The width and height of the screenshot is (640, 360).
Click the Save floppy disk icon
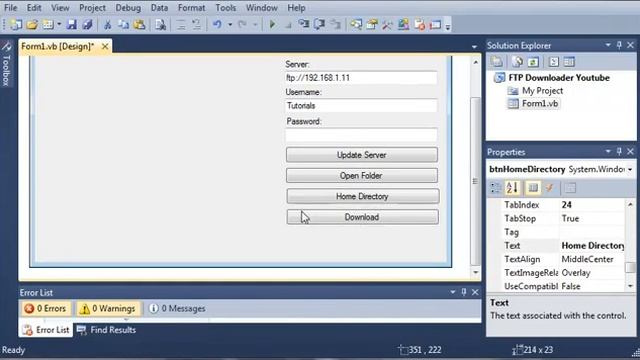[72, 24]
